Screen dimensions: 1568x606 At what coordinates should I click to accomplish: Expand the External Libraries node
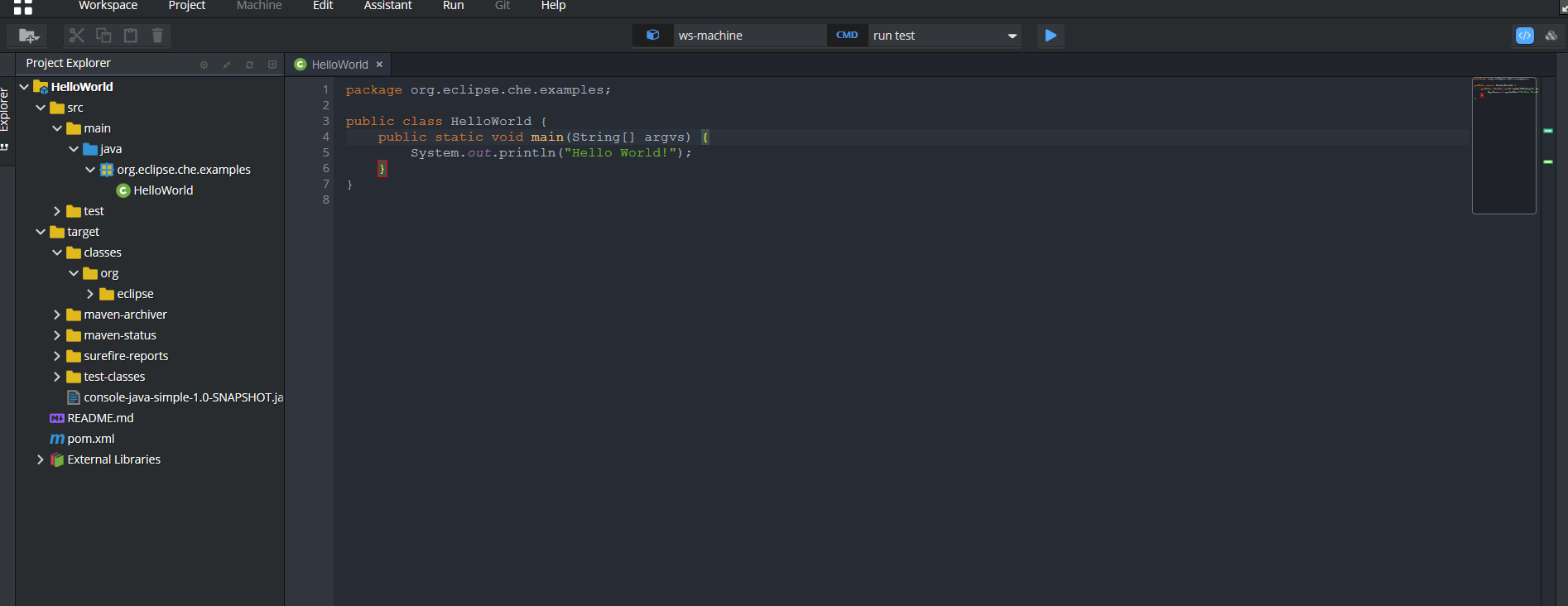(x=41, y=459)
